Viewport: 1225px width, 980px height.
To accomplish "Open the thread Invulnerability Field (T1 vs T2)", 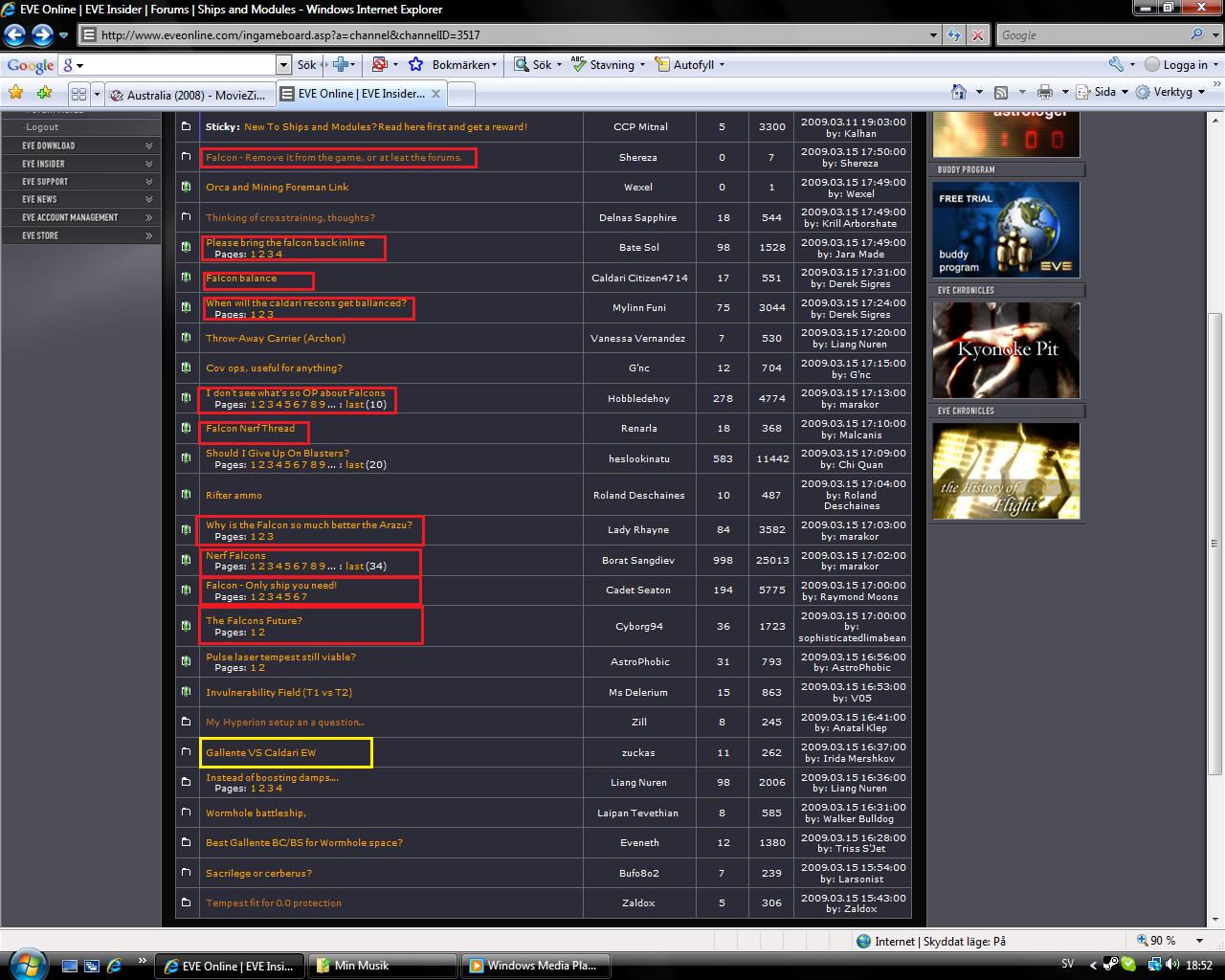I will (x=278, y=693).
